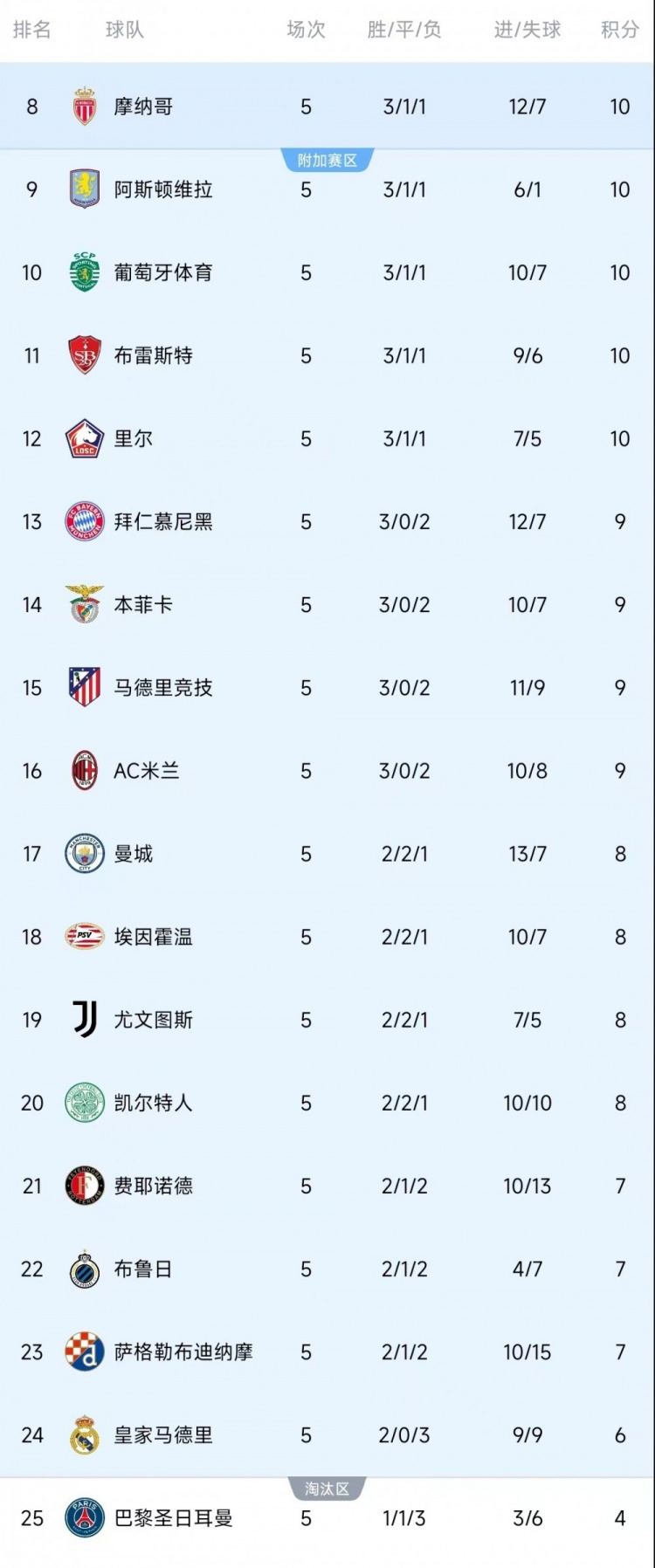Image resolution: width=655 pixels, height=1568 pixels.
Task: Open the AC米兰 team name
Action: click(147, 771)
